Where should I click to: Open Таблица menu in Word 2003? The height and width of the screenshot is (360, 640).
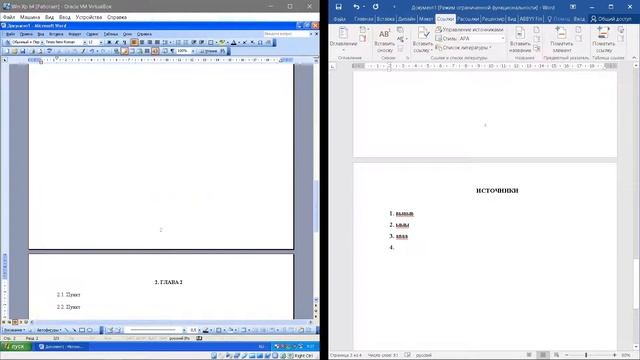tap(111, 34)
